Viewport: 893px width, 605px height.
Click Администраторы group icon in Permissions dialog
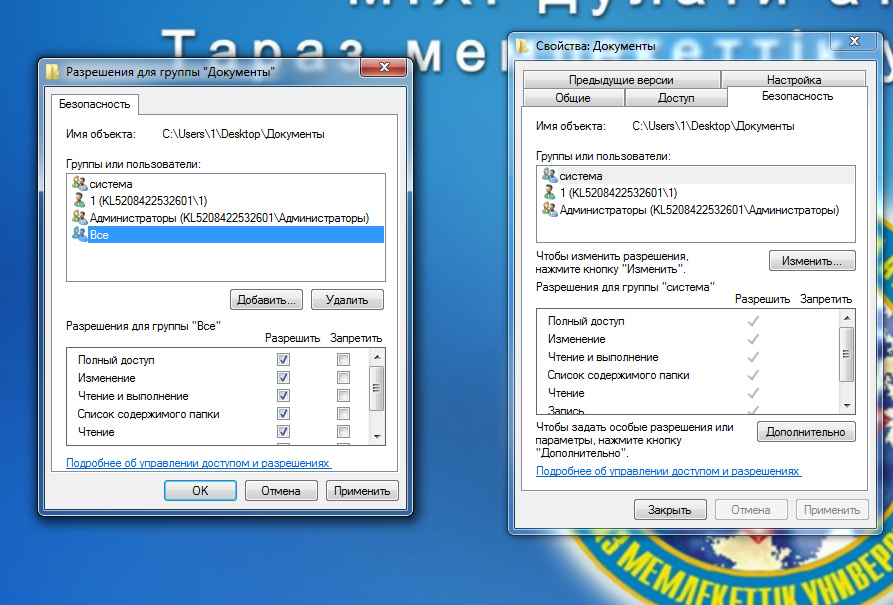[79, 217]
